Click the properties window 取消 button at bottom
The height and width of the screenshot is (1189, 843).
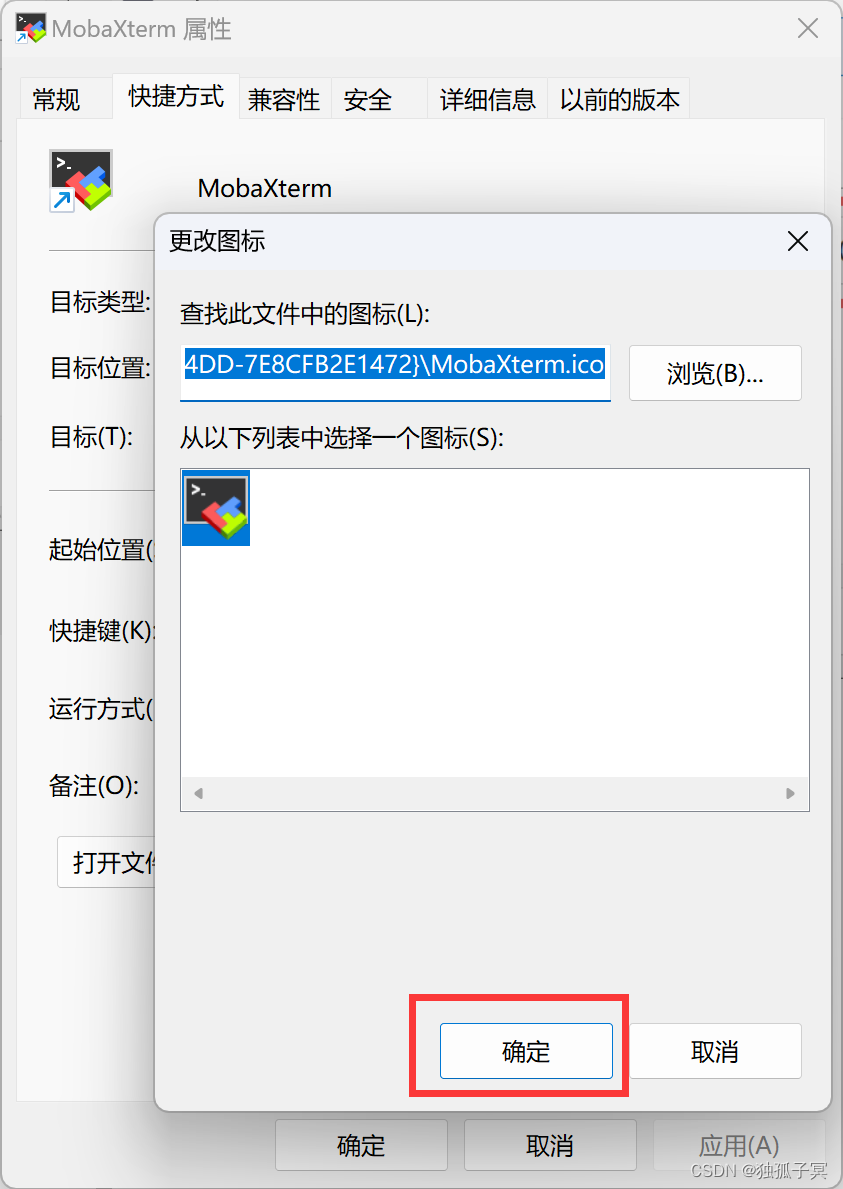(x=550, y=1145)
